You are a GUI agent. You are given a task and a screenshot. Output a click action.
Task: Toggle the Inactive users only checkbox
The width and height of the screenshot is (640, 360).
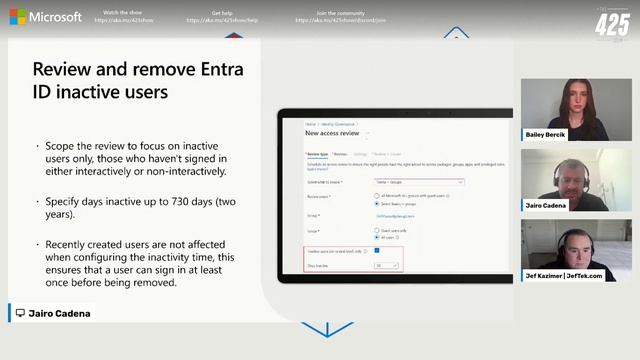[x=377, y=251]
